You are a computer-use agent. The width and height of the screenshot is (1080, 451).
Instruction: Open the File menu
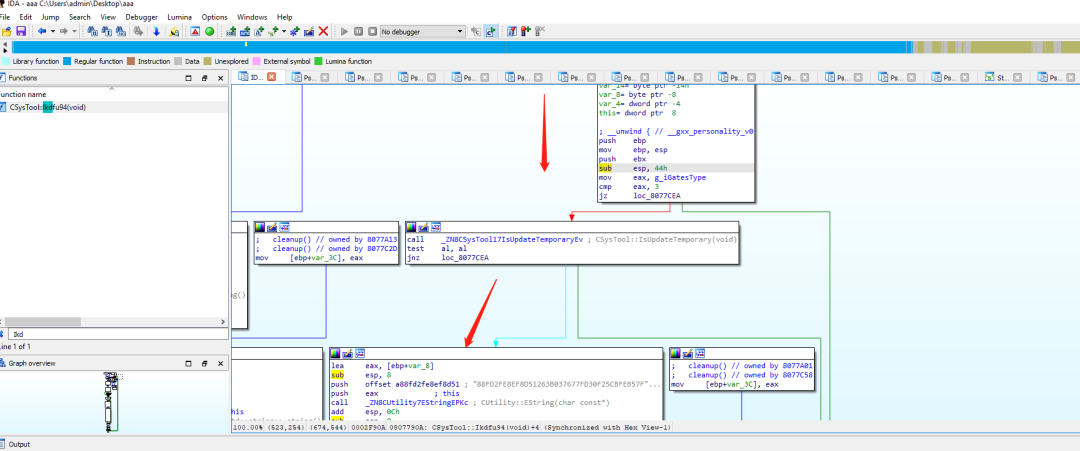(6, 17)
